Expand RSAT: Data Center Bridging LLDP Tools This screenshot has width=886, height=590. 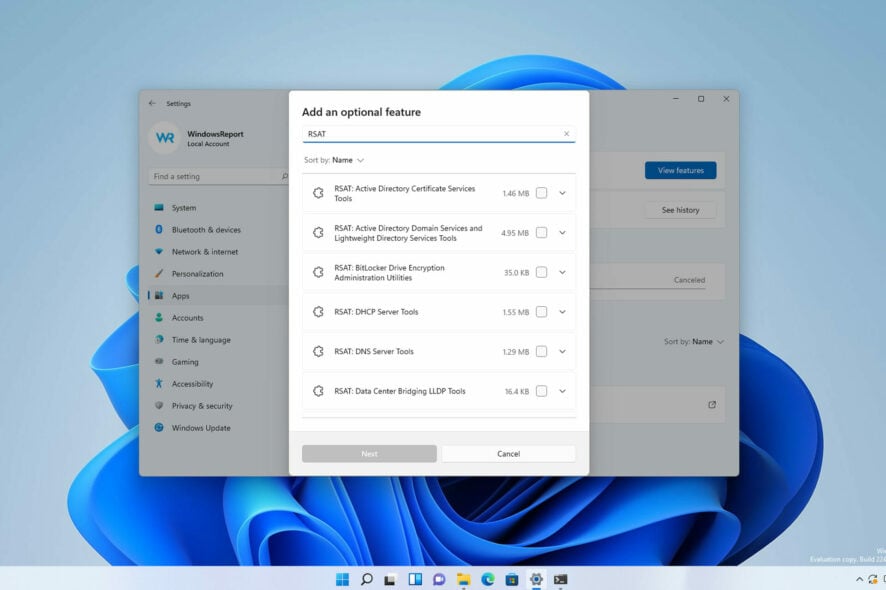pos(562,391)
